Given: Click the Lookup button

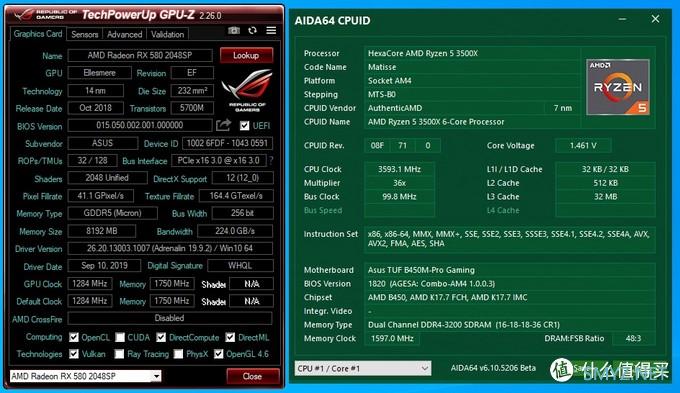Looking at the screenshot, I should (246, 56).
